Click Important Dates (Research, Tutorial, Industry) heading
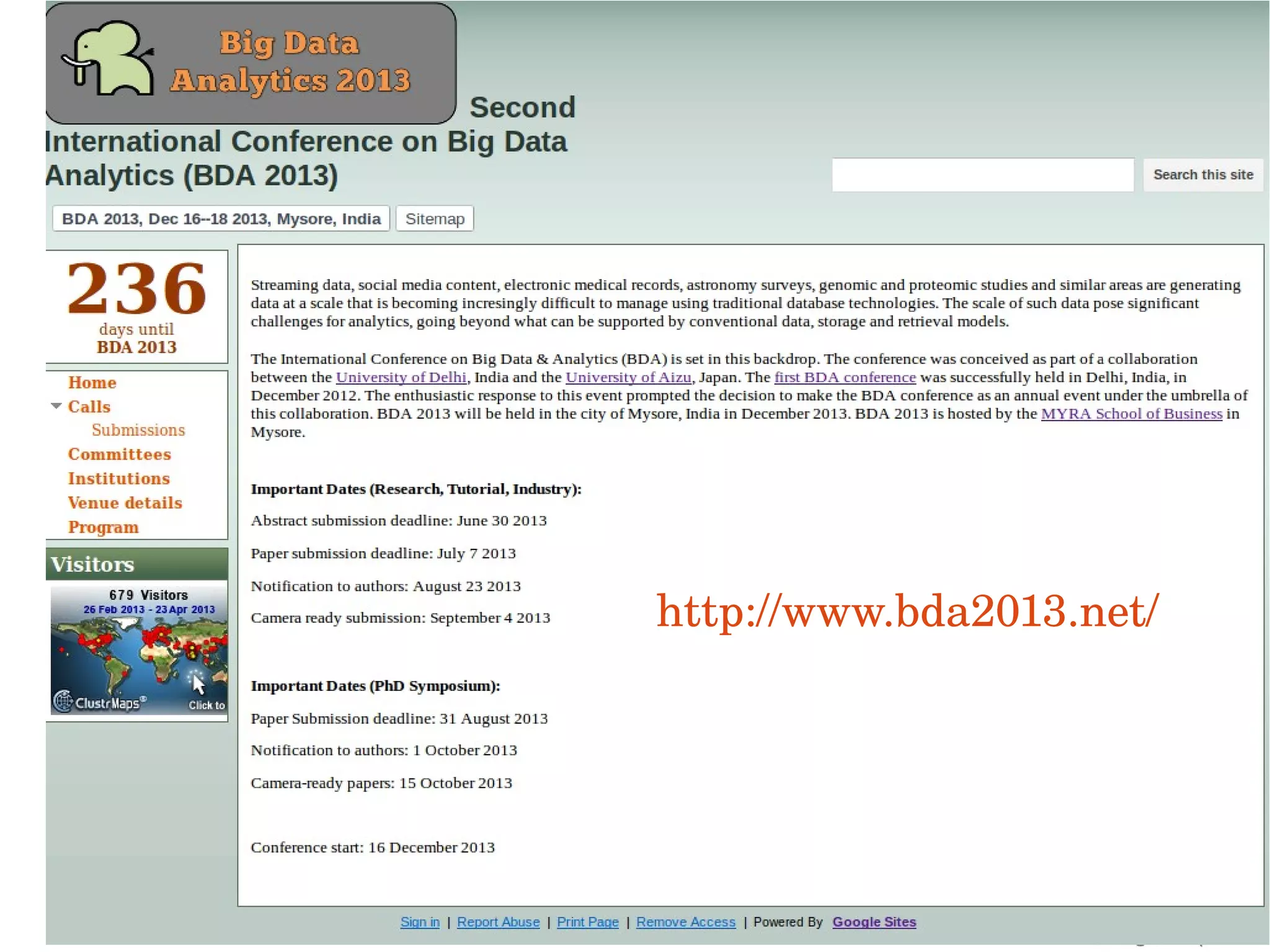1270x952 pixels. tap(416, 489)
